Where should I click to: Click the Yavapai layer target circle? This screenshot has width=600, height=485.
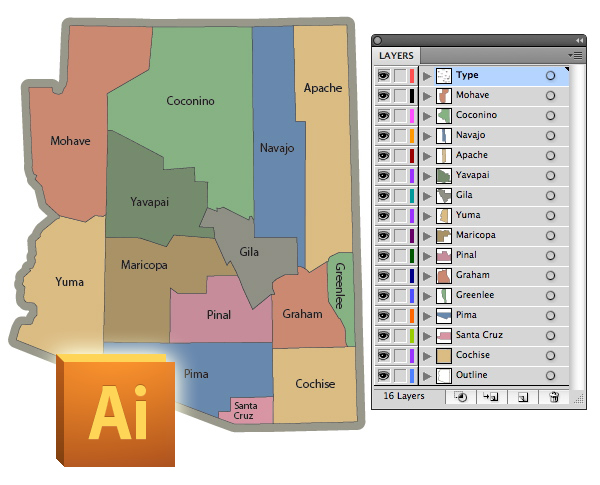pos(550,175)
